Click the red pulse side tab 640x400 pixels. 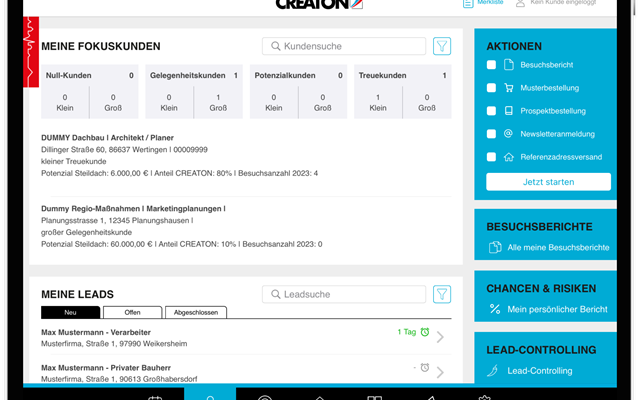(x=31, y=52)
